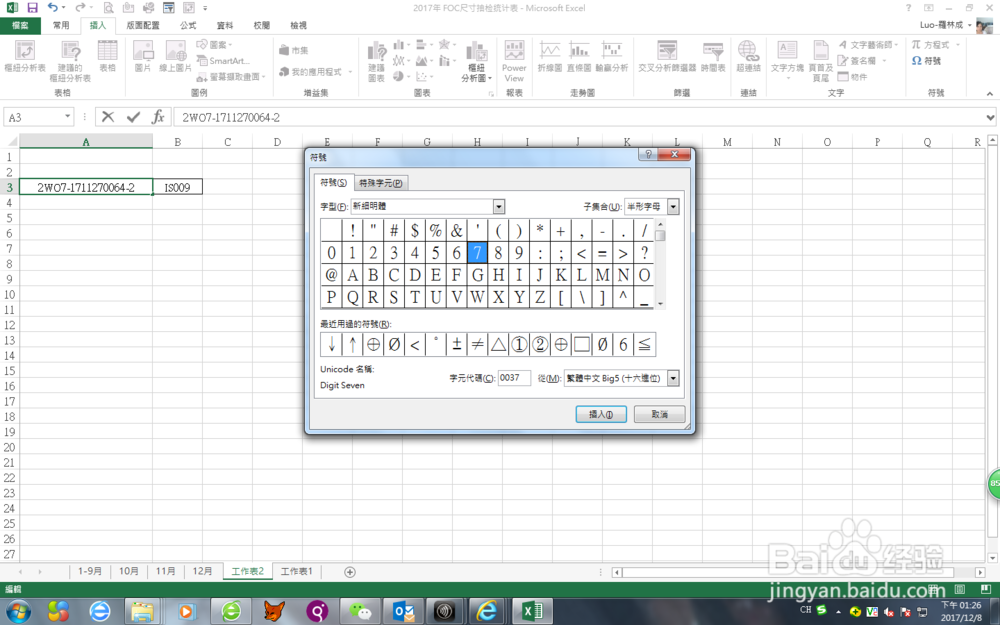Insert Column sparkline
This screenshot has width=1000, height=625.
click(x=579, y=56)
